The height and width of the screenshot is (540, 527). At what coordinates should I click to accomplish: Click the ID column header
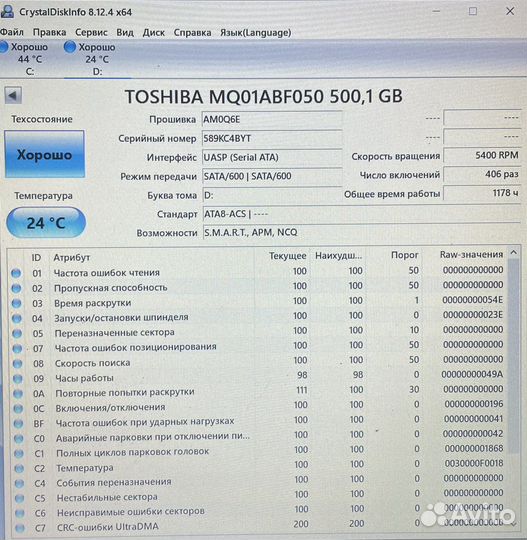tap(36, 258)
